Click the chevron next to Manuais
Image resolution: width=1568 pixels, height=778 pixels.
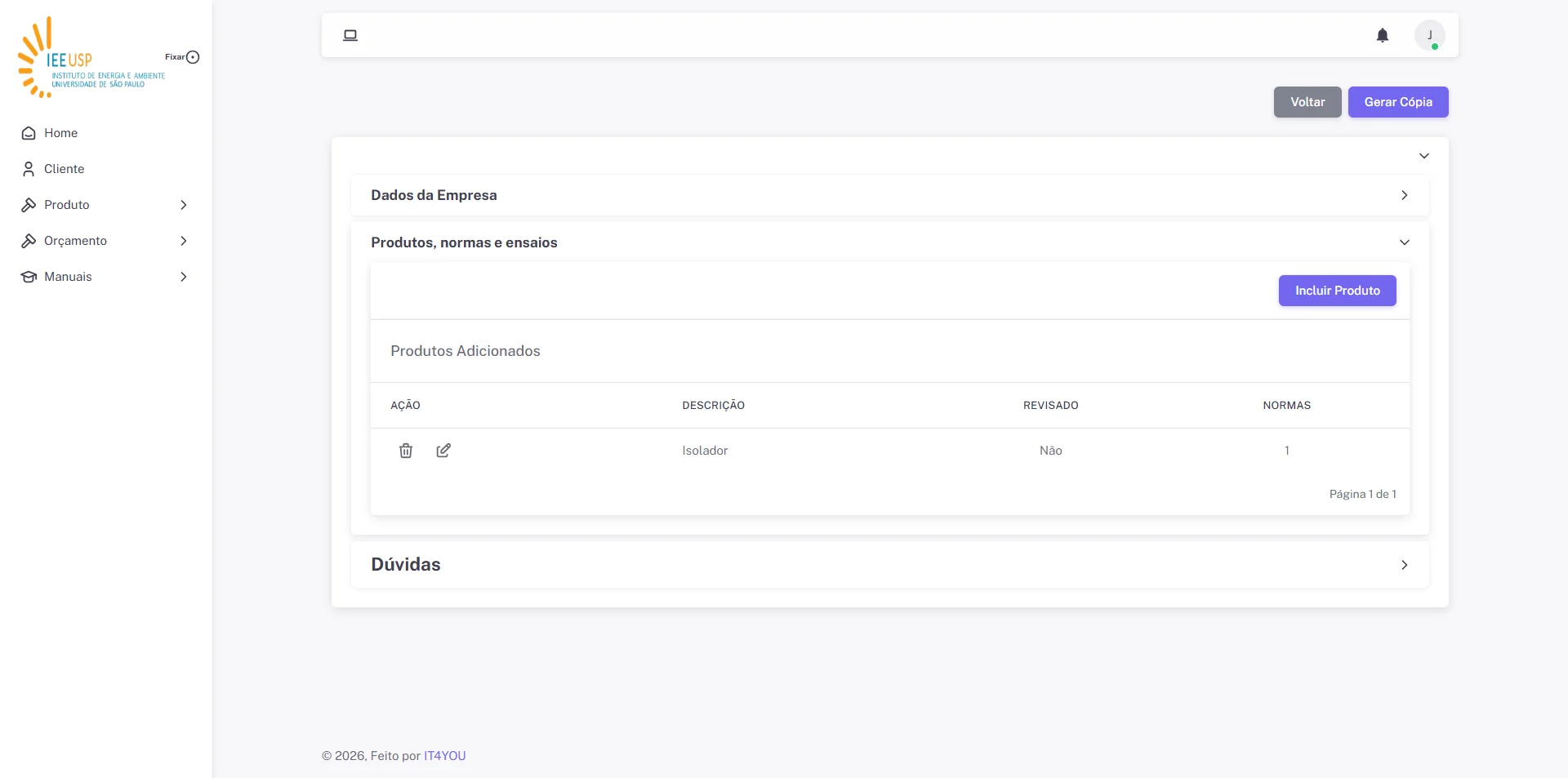coord(184,277)
